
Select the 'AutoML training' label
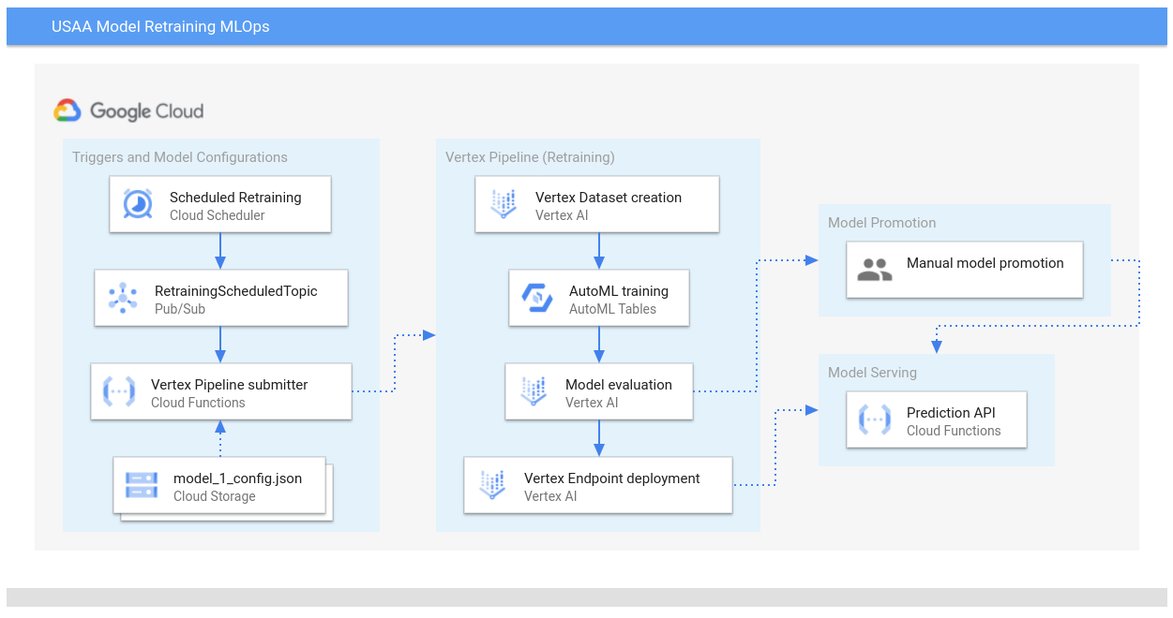point(619,291)
